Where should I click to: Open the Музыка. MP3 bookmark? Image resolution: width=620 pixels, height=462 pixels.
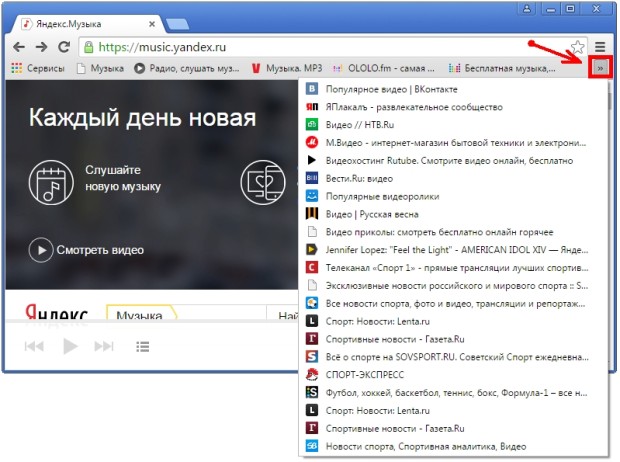287,68
